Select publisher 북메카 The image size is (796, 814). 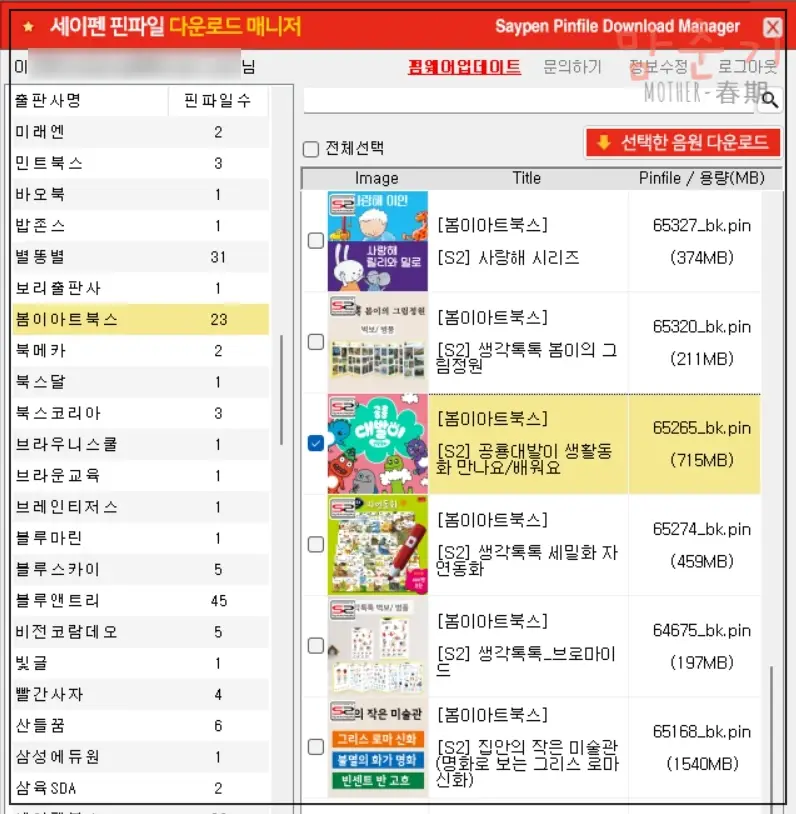140,350
